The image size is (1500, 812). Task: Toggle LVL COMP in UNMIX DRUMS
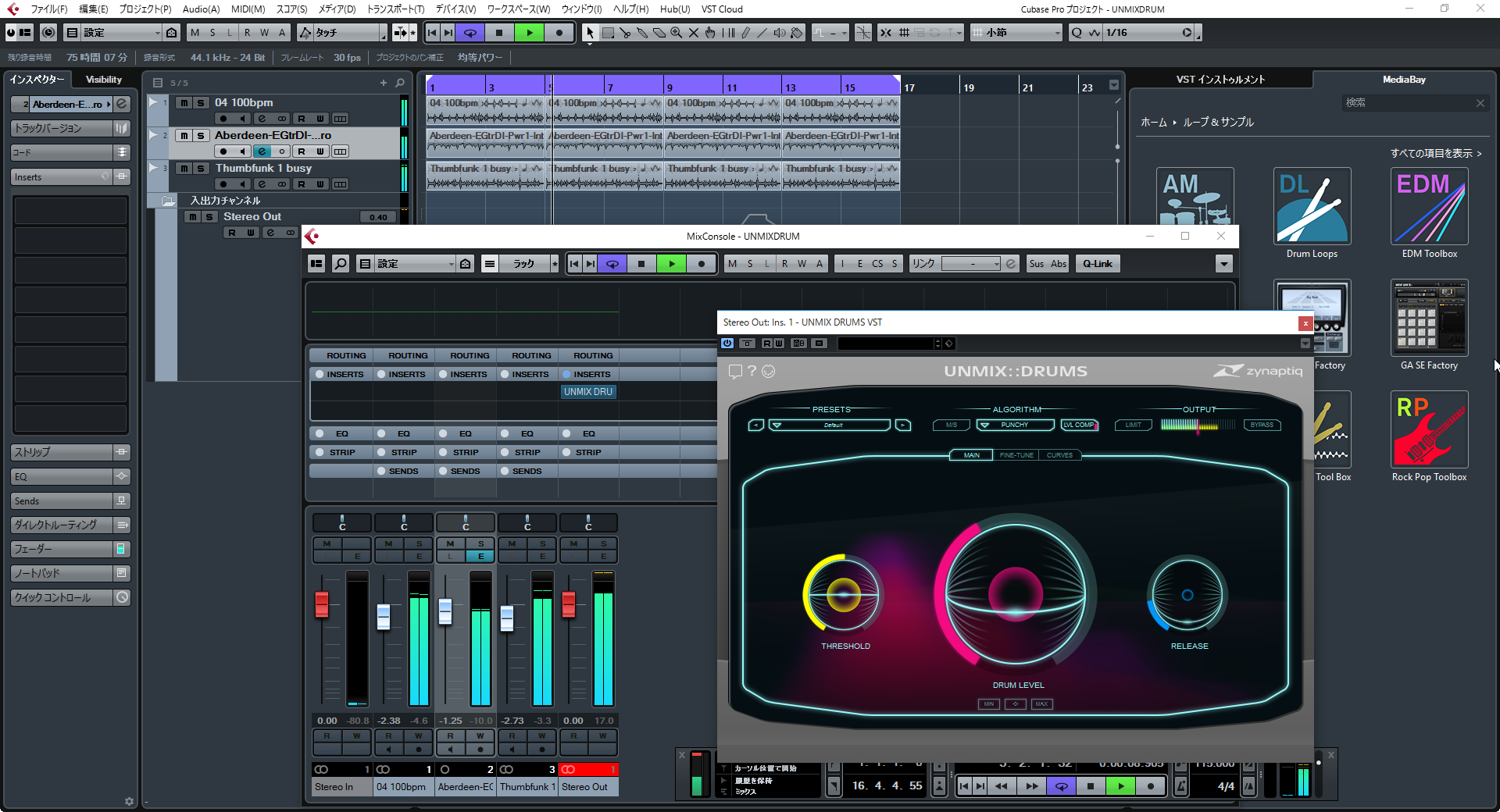(1079, 425)
